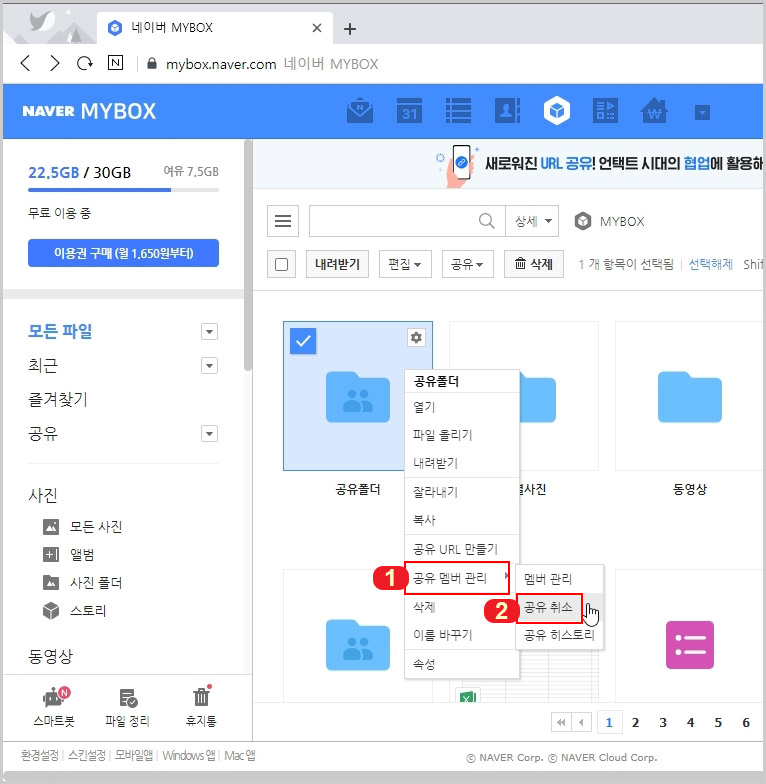
Task: Open 공유 멤버 관리 submenu
Action: (x=457, y=578)
